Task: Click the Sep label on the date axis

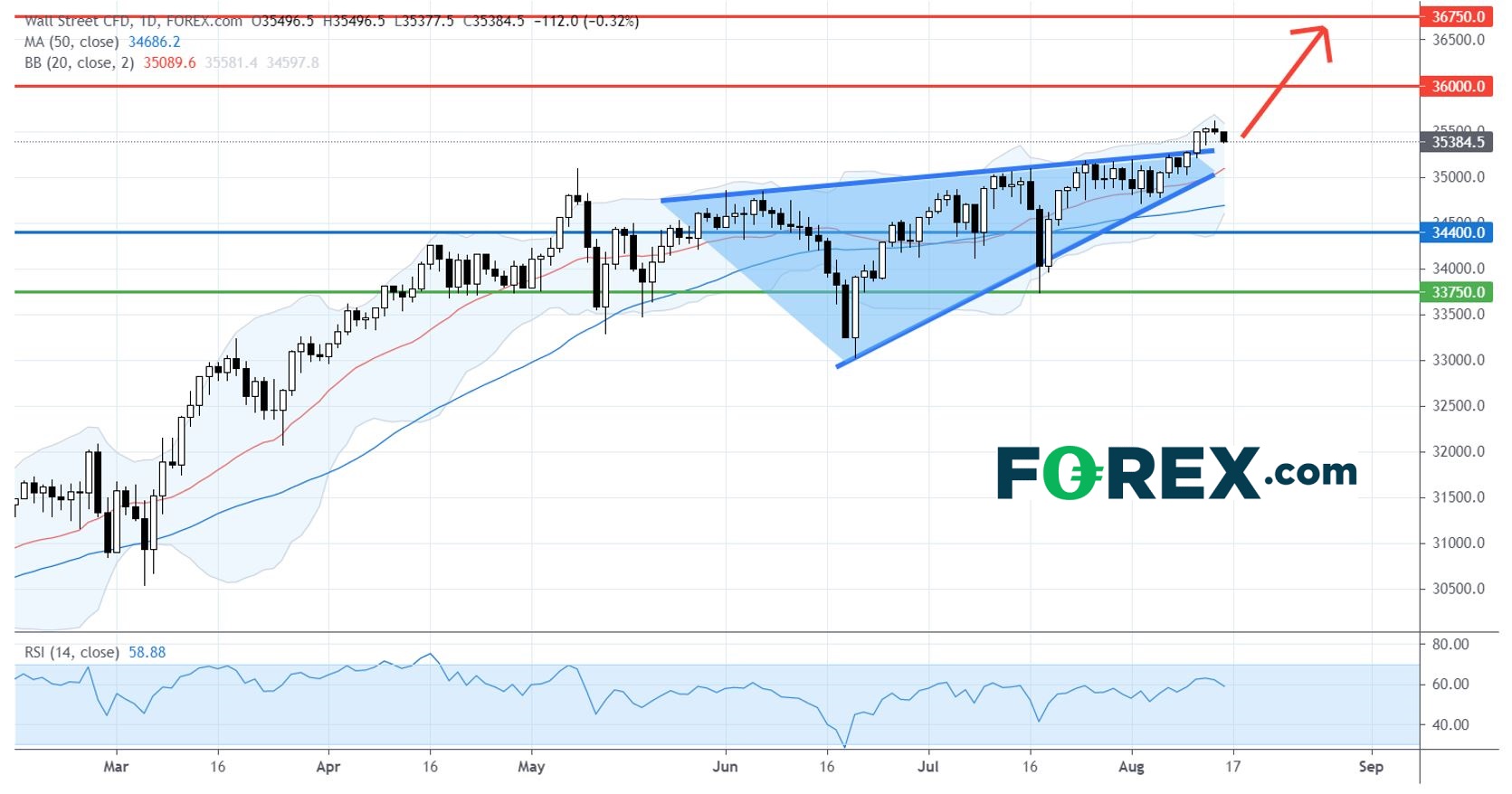Action: click(1371, 767)
